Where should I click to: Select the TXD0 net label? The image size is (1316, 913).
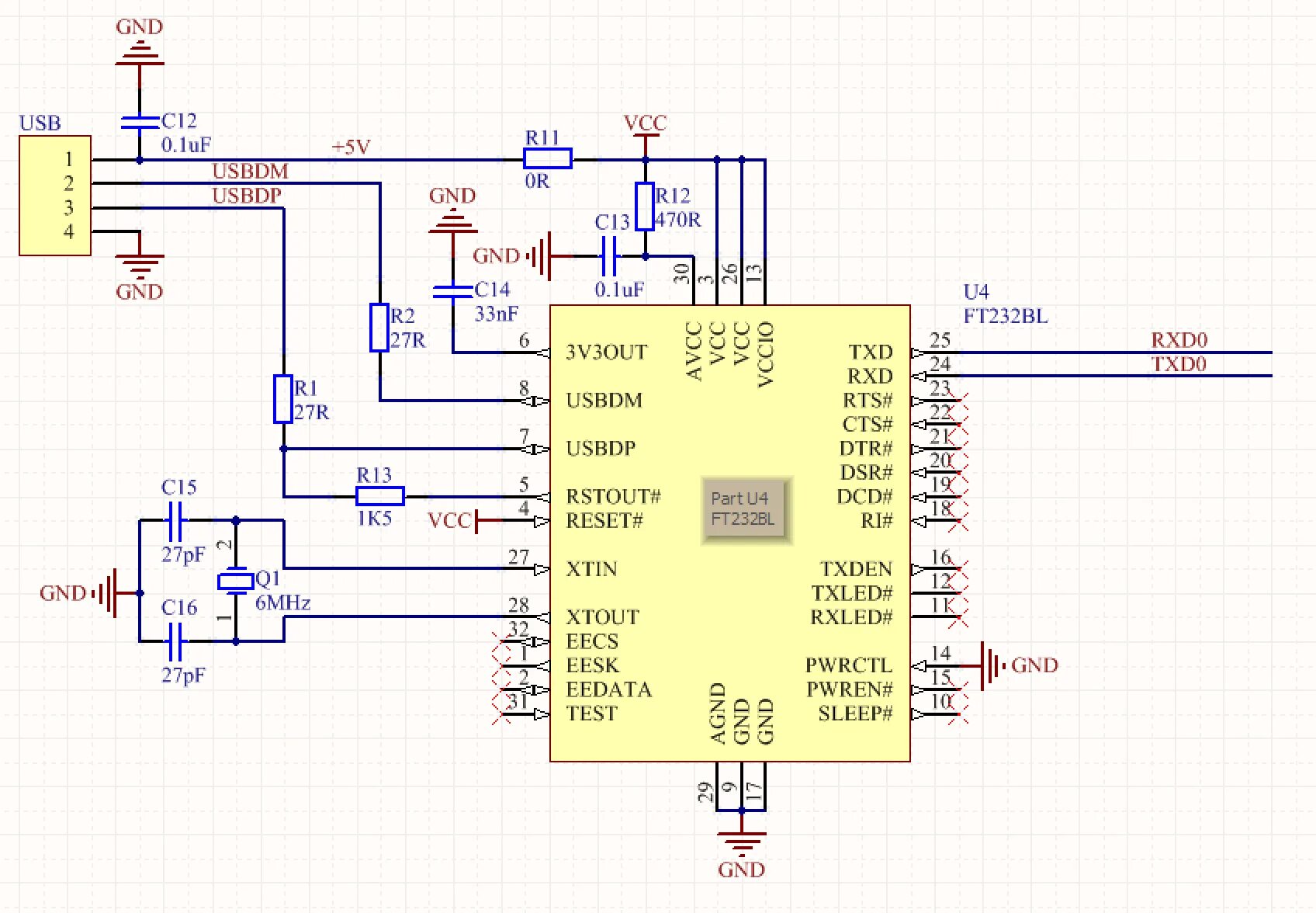pyautogui.click(x=1178, y=364)
